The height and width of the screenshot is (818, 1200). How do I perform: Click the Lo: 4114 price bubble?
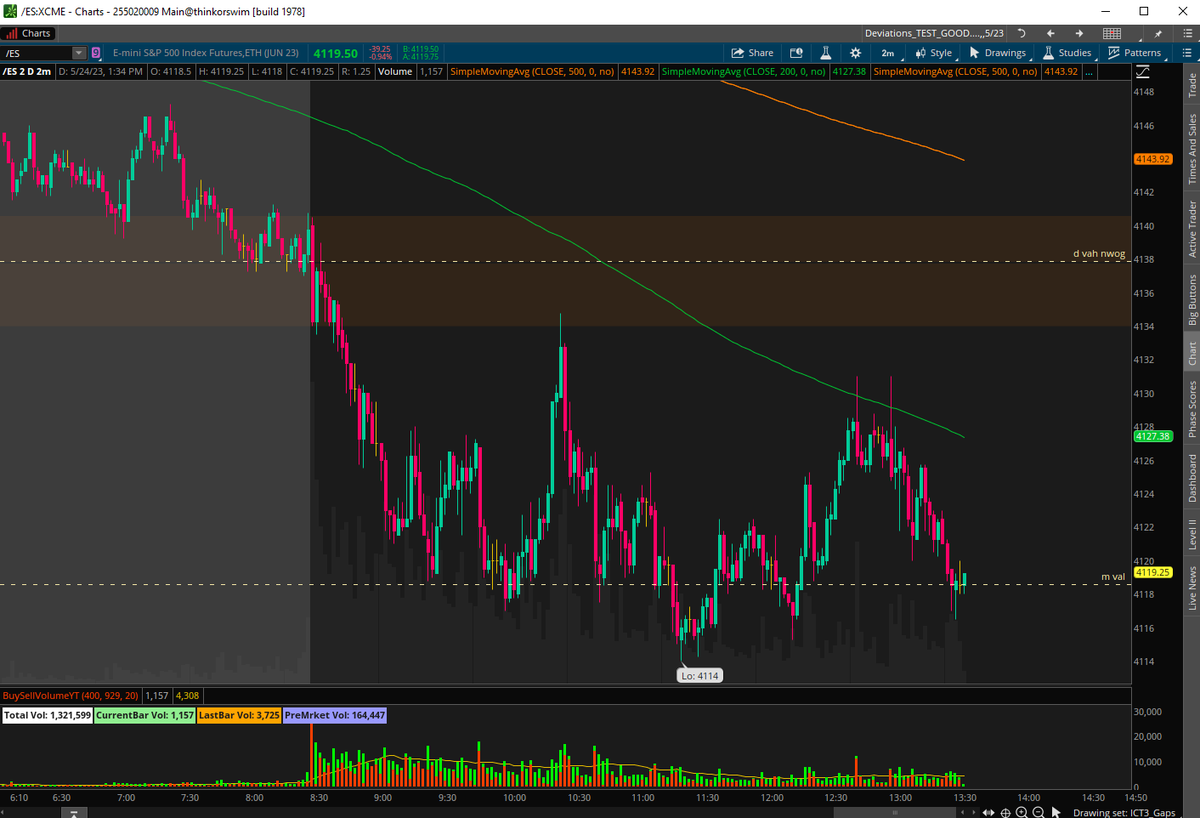point(700,676)
